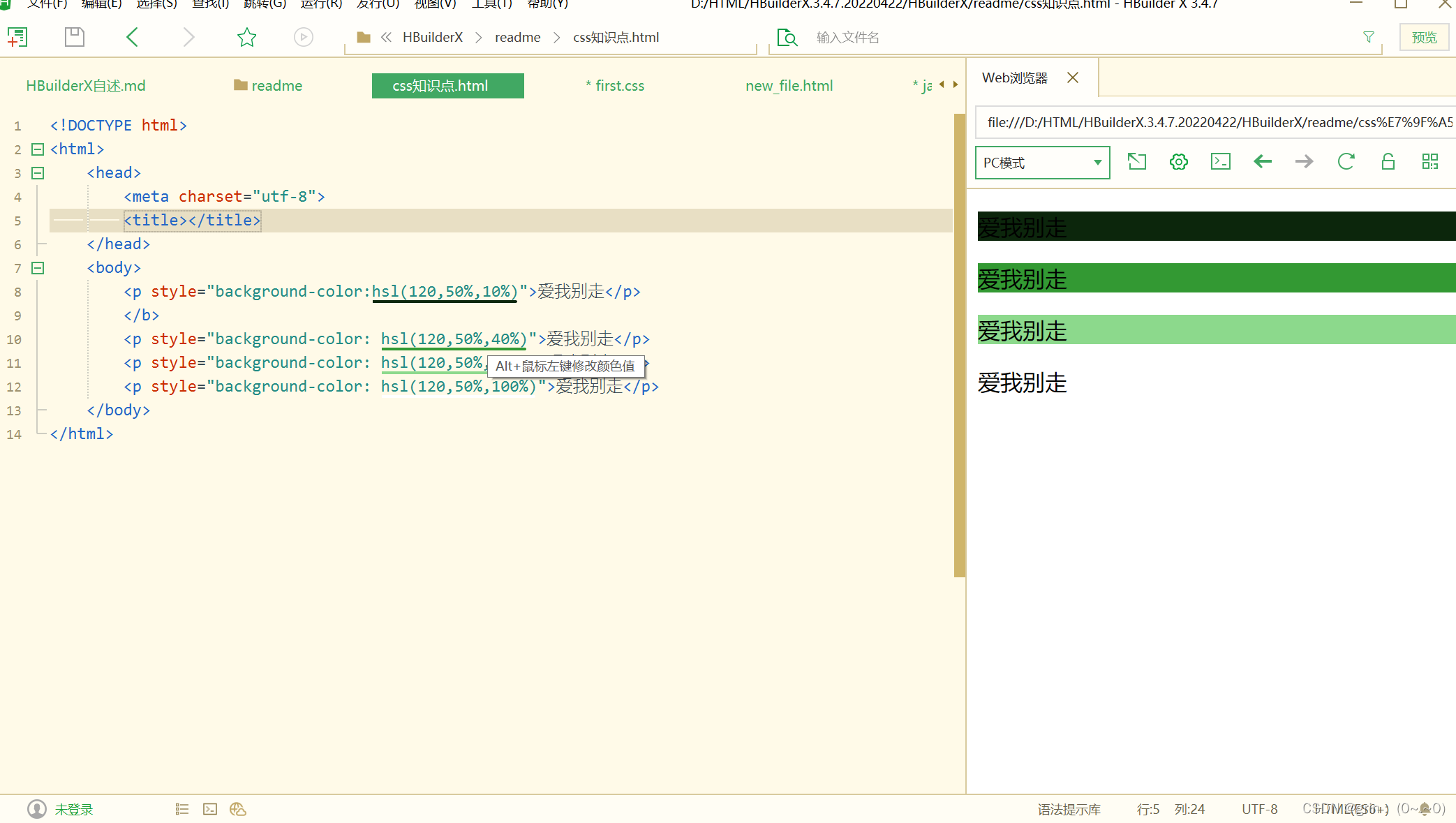
Task: Click the UTF-8 encoding indicator in status bar
Action: [1259, 809]
